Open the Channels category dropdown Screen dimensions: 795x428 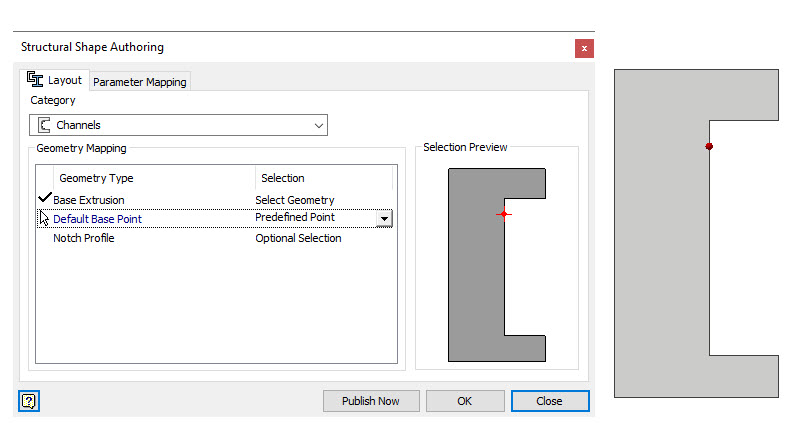(178, 125)
